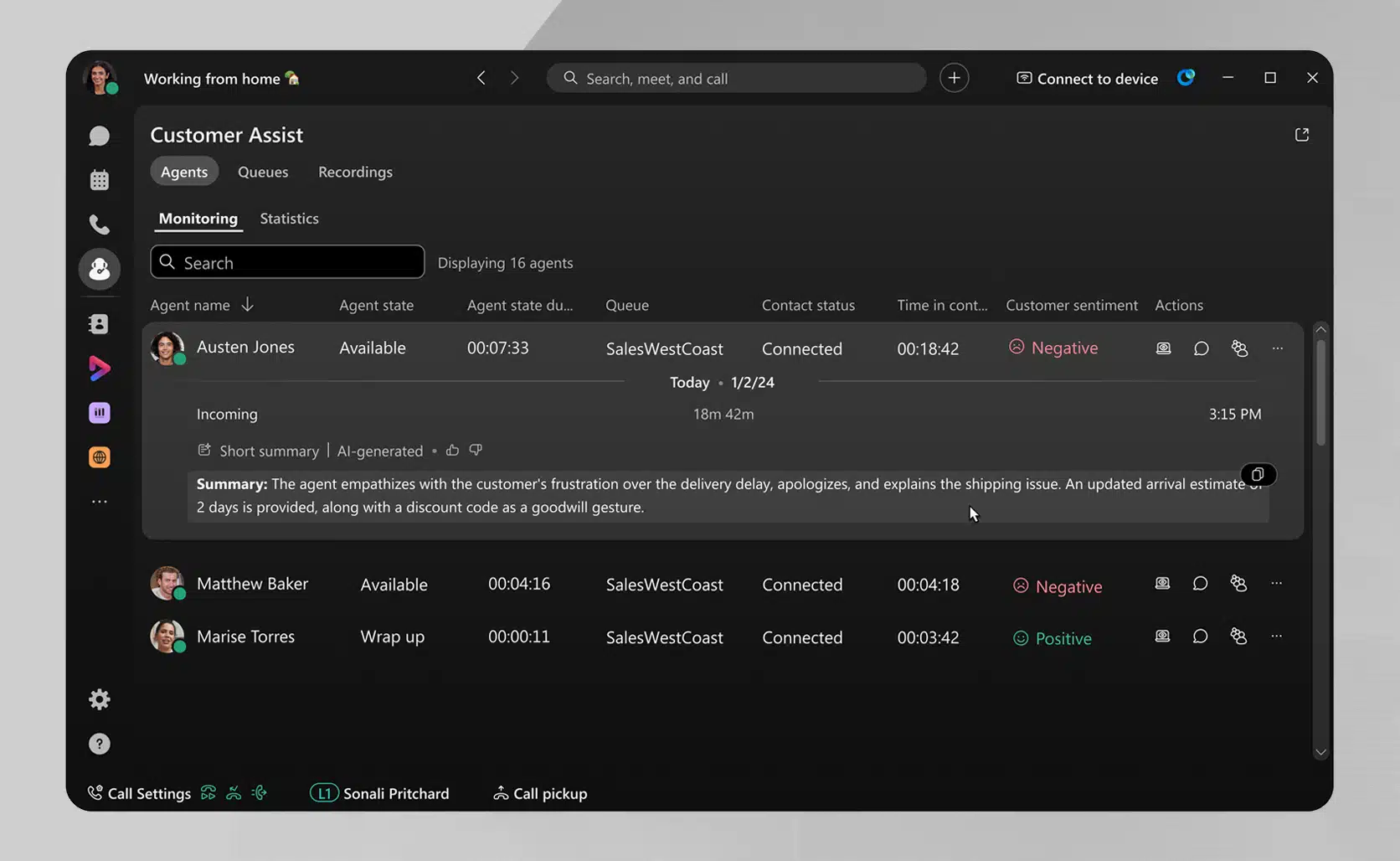
Task: Click first green call-forward footer icon
Action: 208,792
